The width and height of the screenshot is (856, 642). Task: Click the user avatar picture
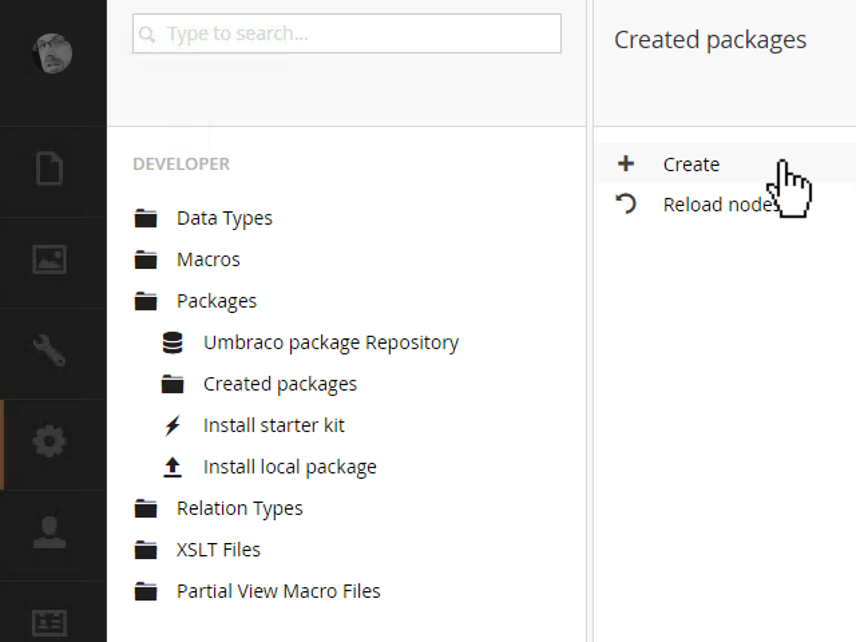[x=51, y=53]
